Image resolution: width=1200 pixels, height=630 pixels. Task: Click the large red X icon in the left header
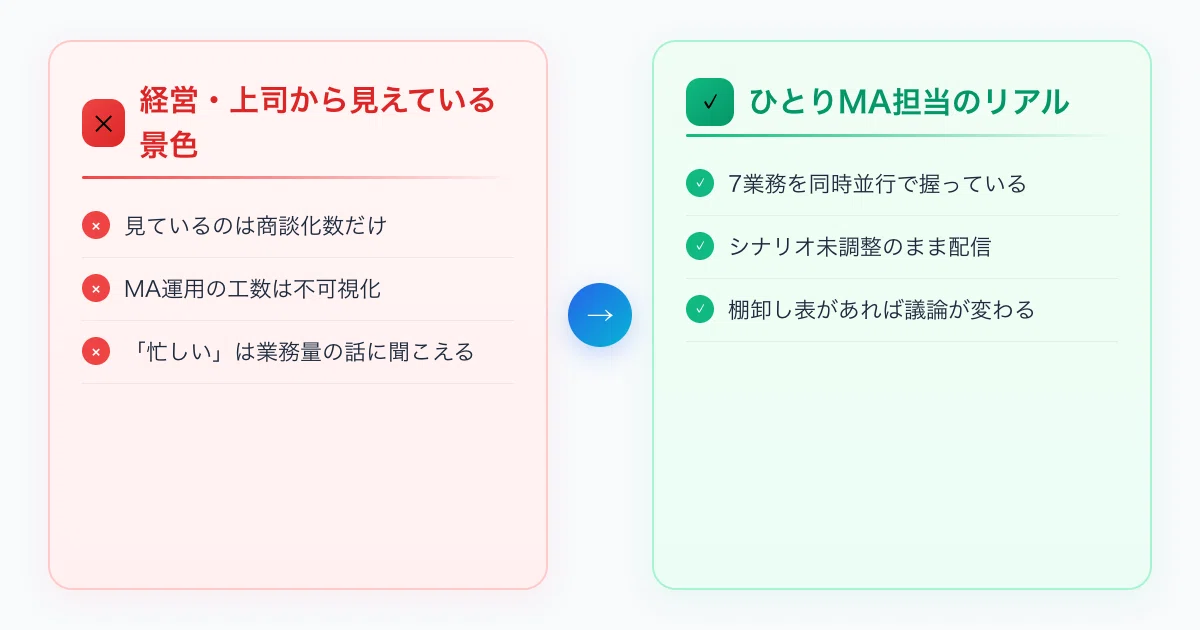103,124
